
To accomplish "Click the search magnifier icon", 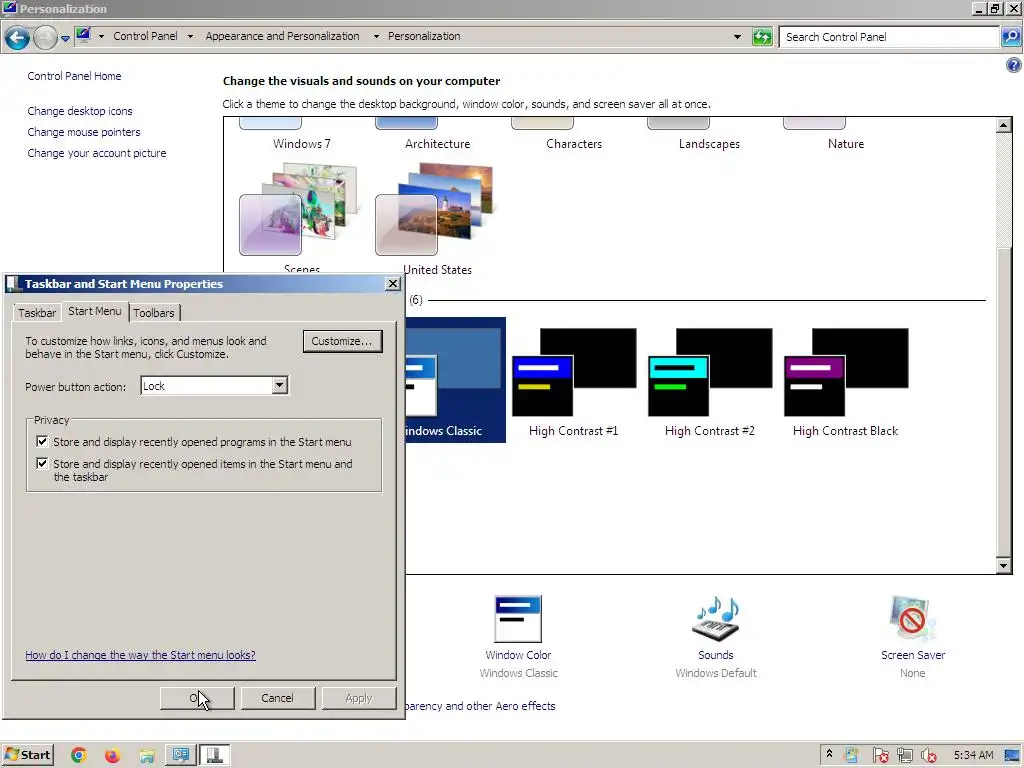I will click(1010, 37).
